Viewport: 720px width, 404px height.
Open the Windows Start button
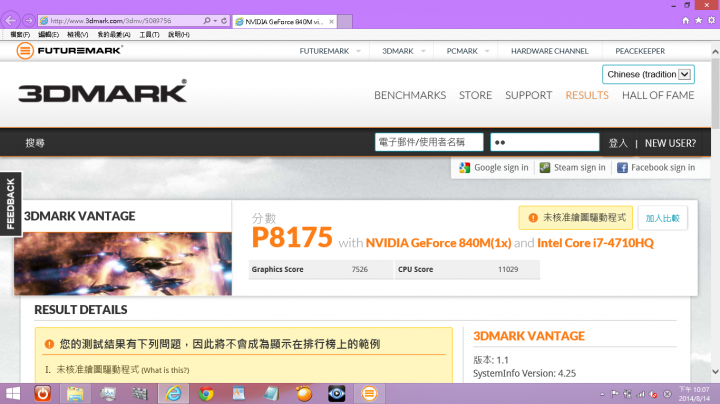coord(13,393)
